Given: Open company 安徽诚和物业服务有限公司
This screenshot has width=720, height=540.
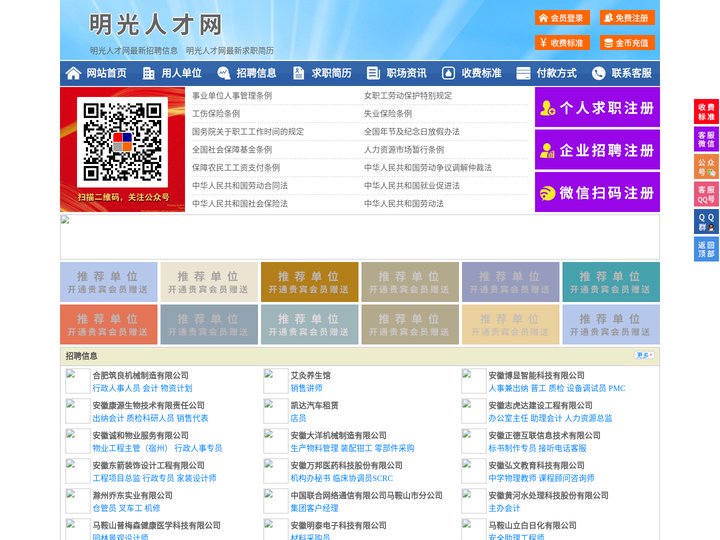Looking at the screenshot, I should click(141, 435).
